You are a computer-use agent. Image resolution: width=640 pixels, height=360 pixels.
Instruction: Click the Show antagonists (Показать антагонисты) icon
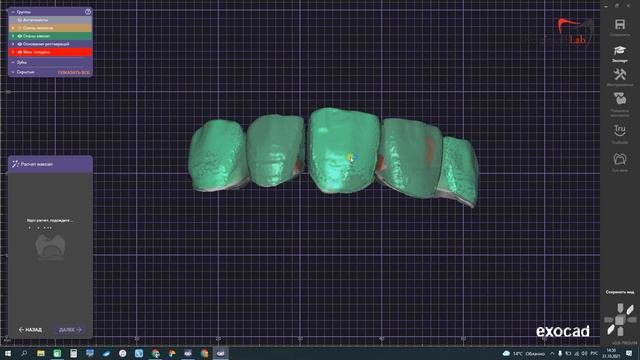[x=620, y=99]
